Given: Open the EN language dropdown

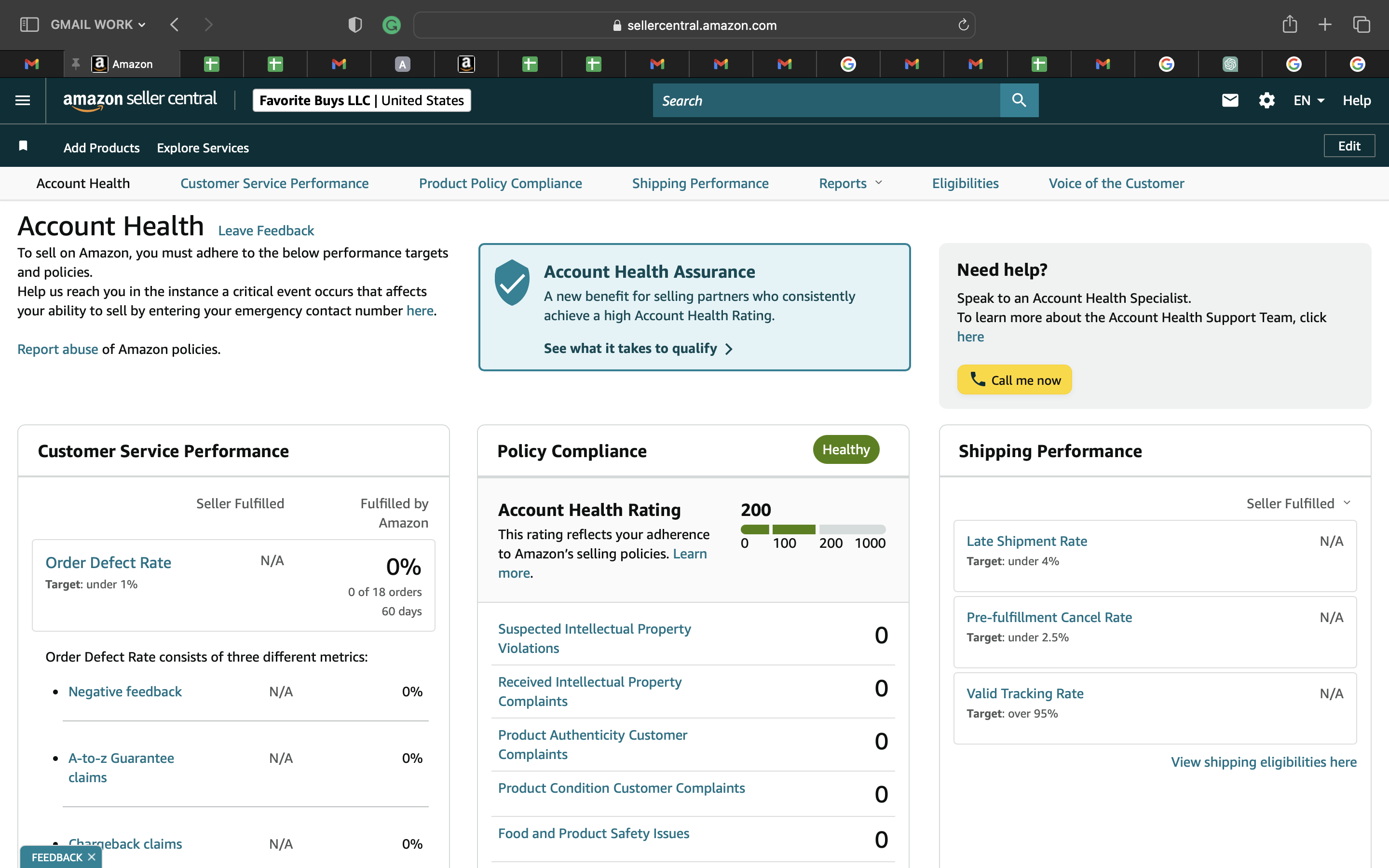Looking at the screenshot, I should click(1308, 100).
